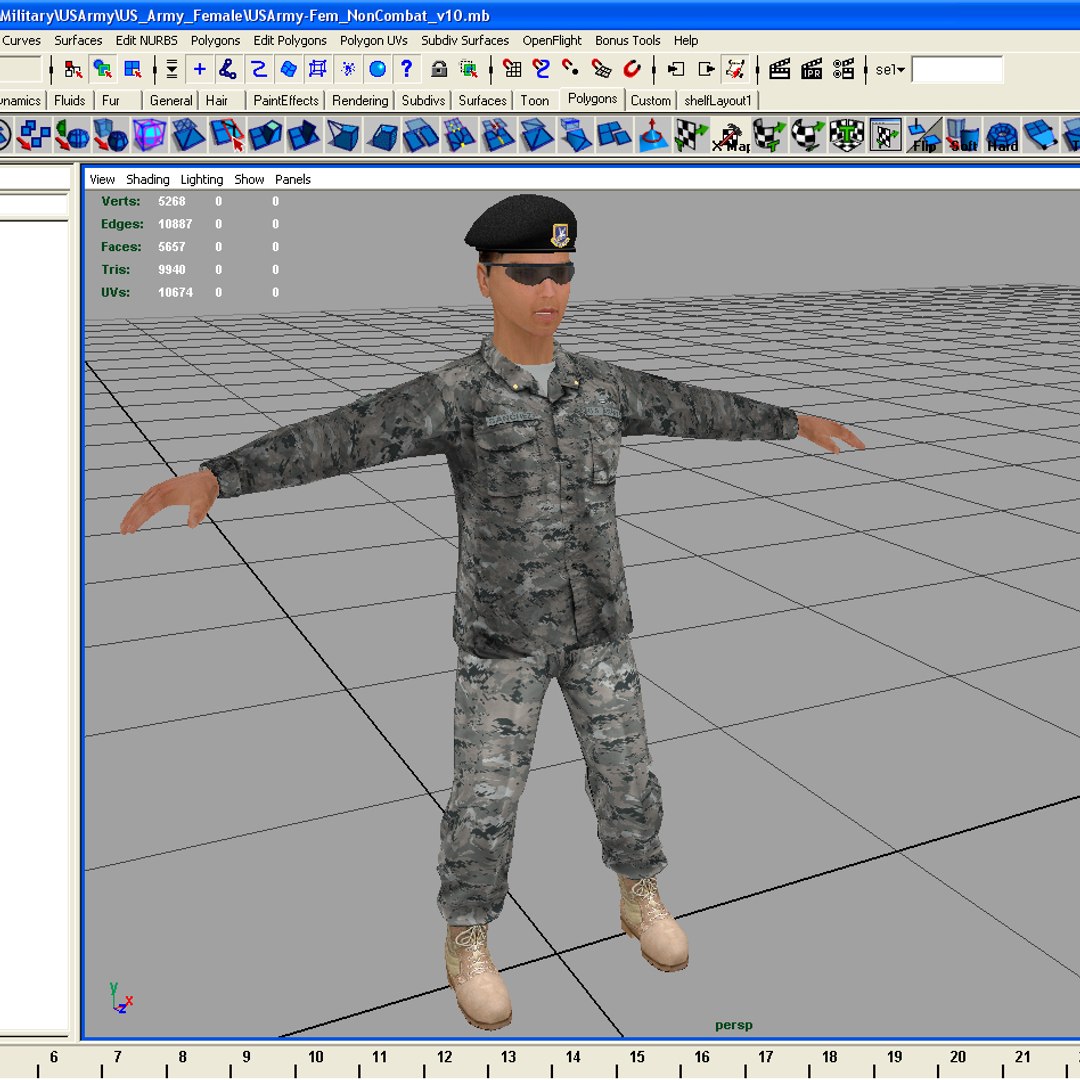The image size is (1080, 1080).
Task: Click the XYZ axis indicator in viewport
Action: [121, 997]
